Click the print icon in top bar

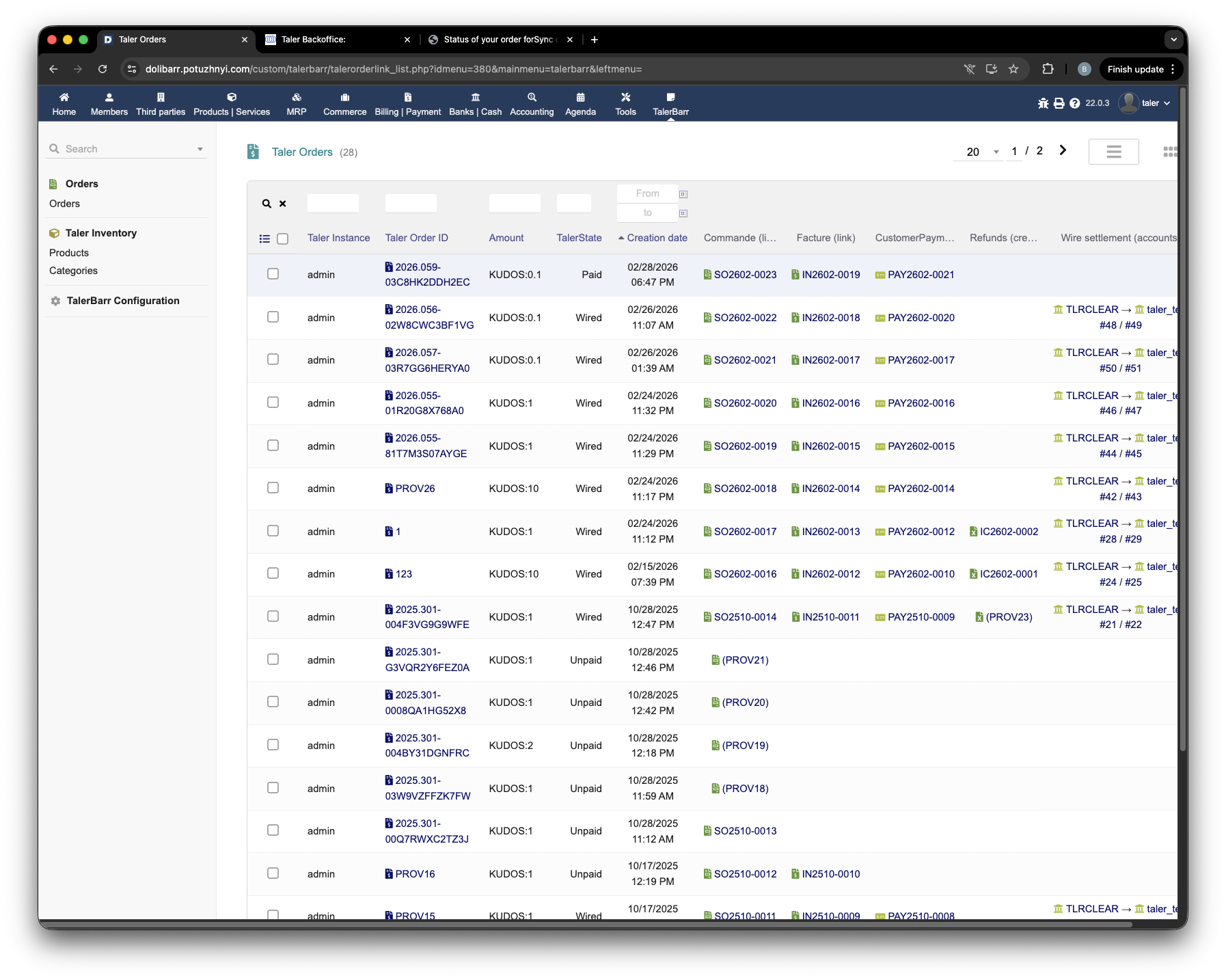click(1059, 103)
